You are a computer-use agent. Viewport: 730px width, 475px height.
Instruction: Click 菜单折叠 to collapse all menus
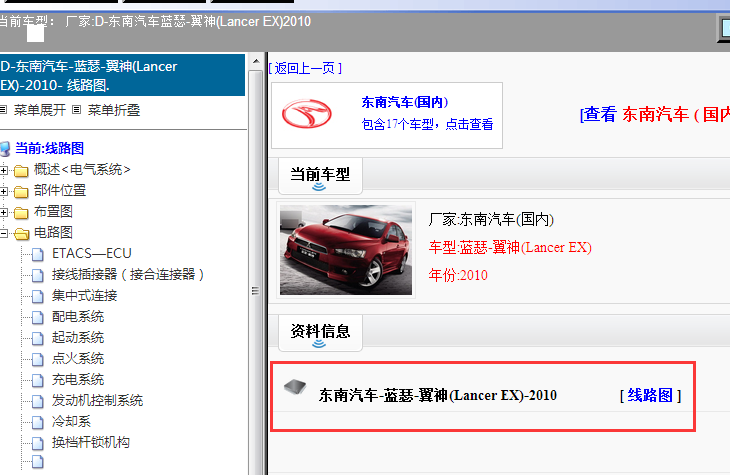(x=114, y=110)
